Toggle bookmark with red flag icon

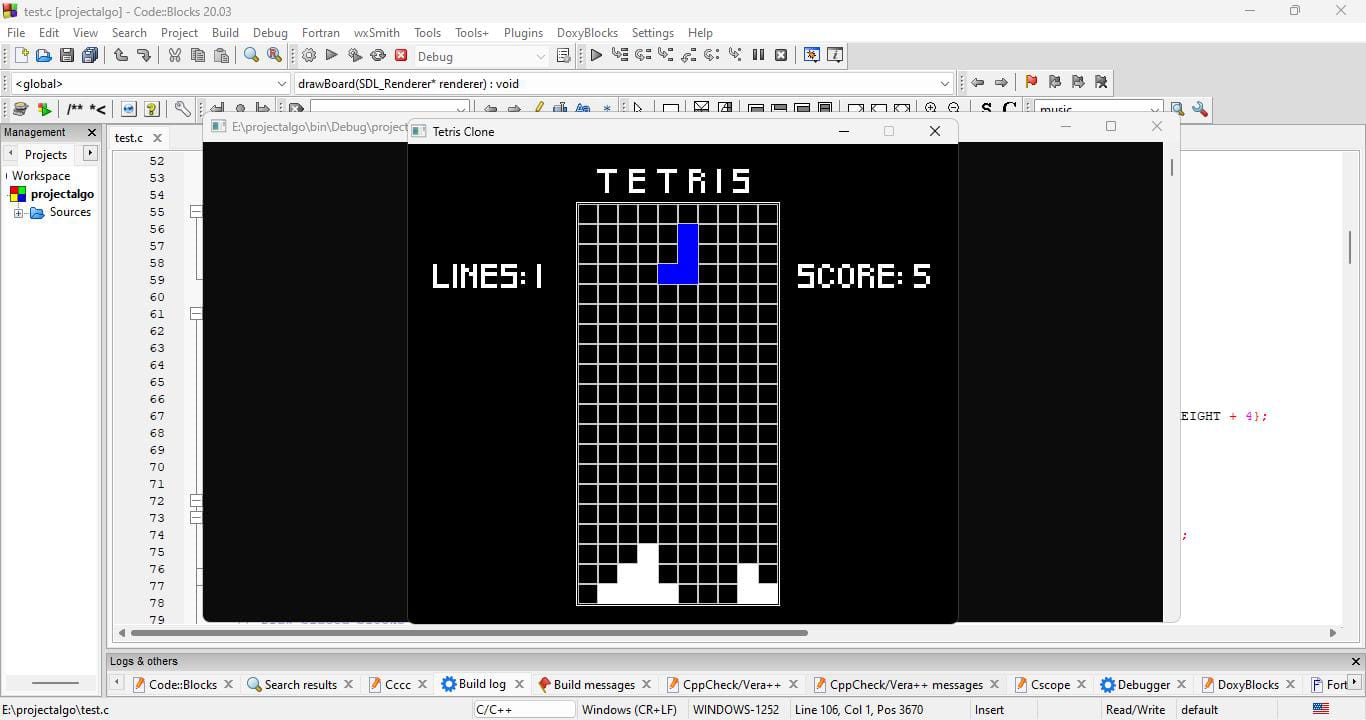[x=1031, y=83]
